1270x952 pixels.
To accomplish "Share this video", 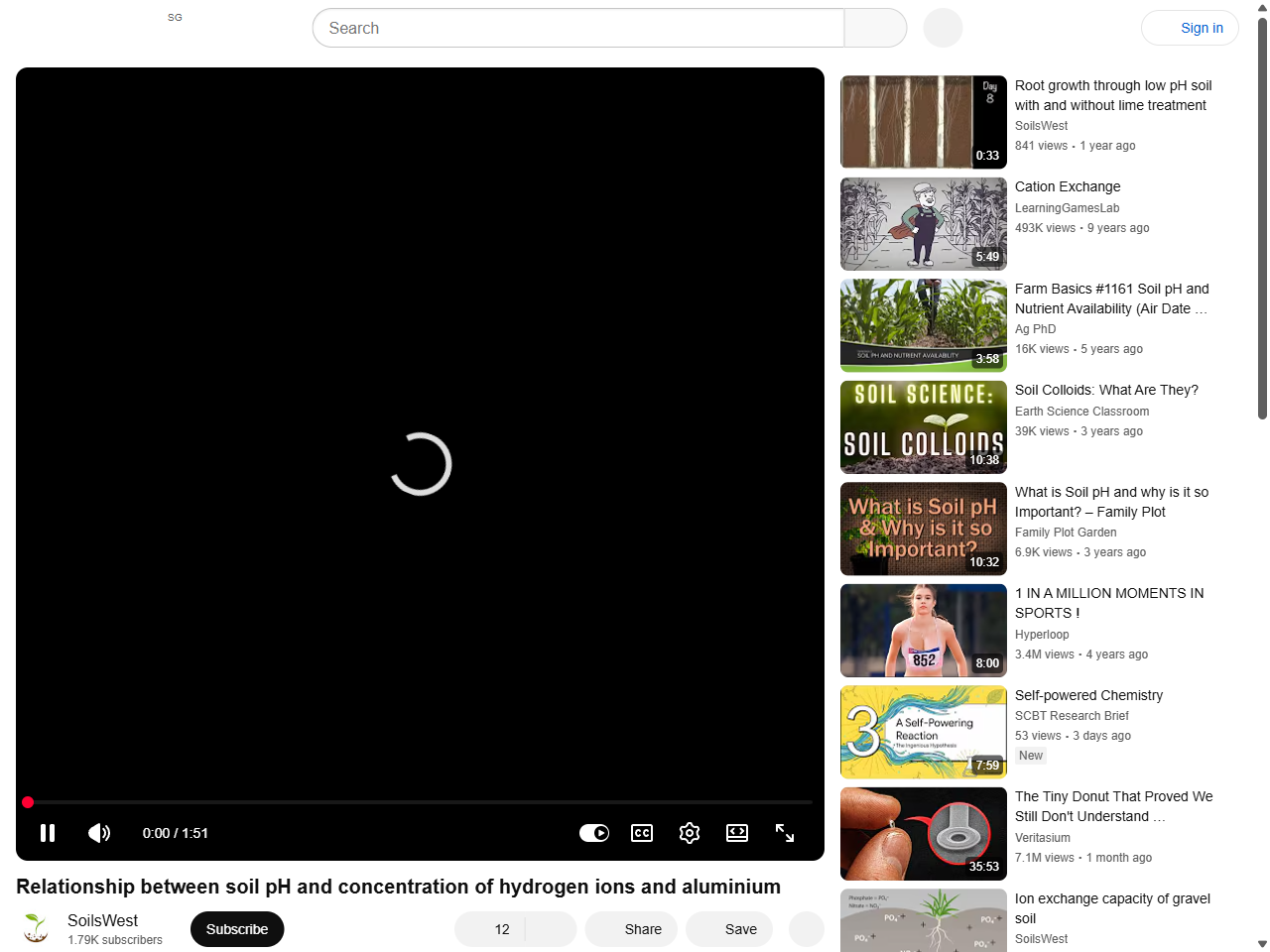I will [631, 929].
